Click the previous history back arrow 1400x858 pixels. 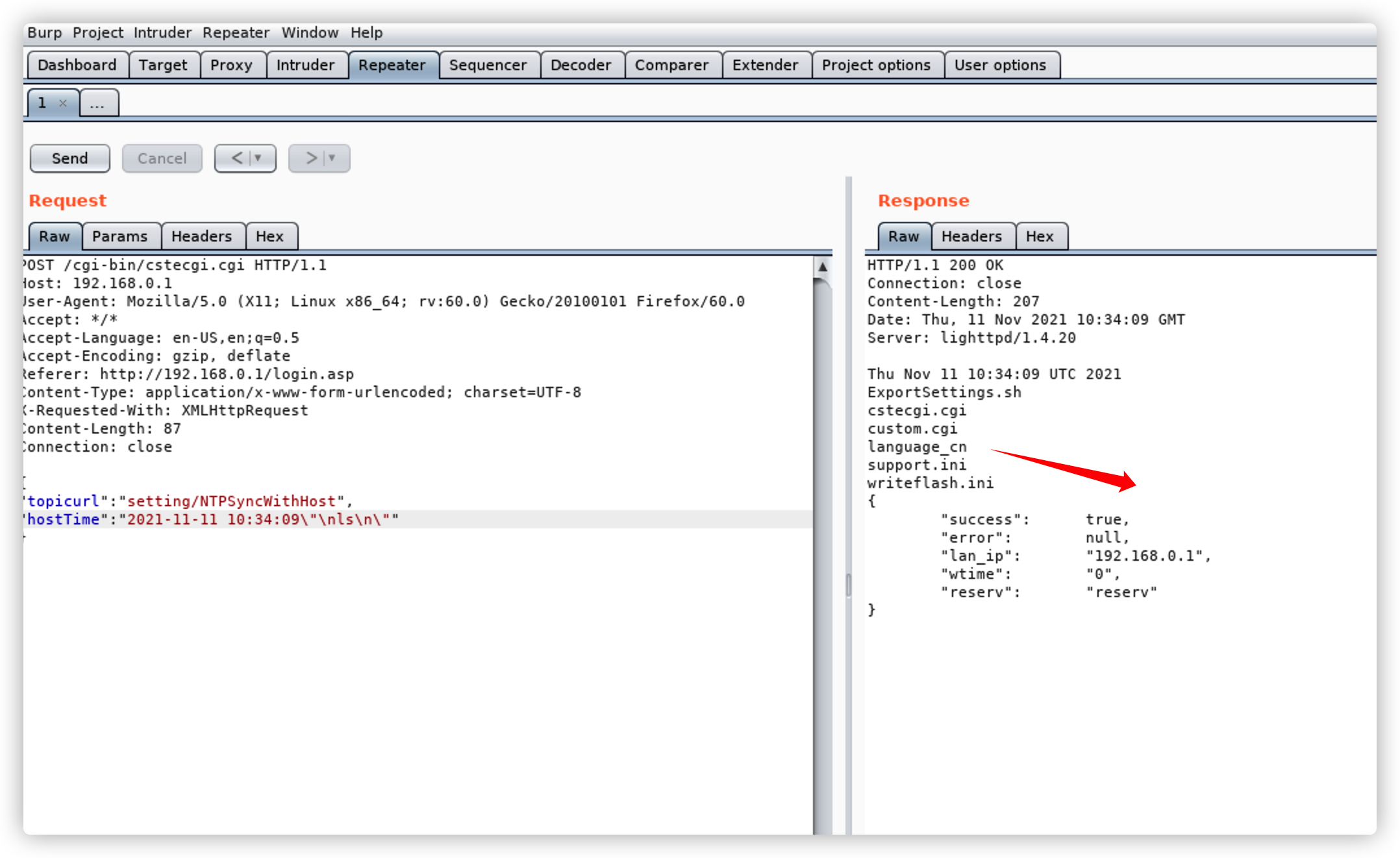(x=237, y=158)
